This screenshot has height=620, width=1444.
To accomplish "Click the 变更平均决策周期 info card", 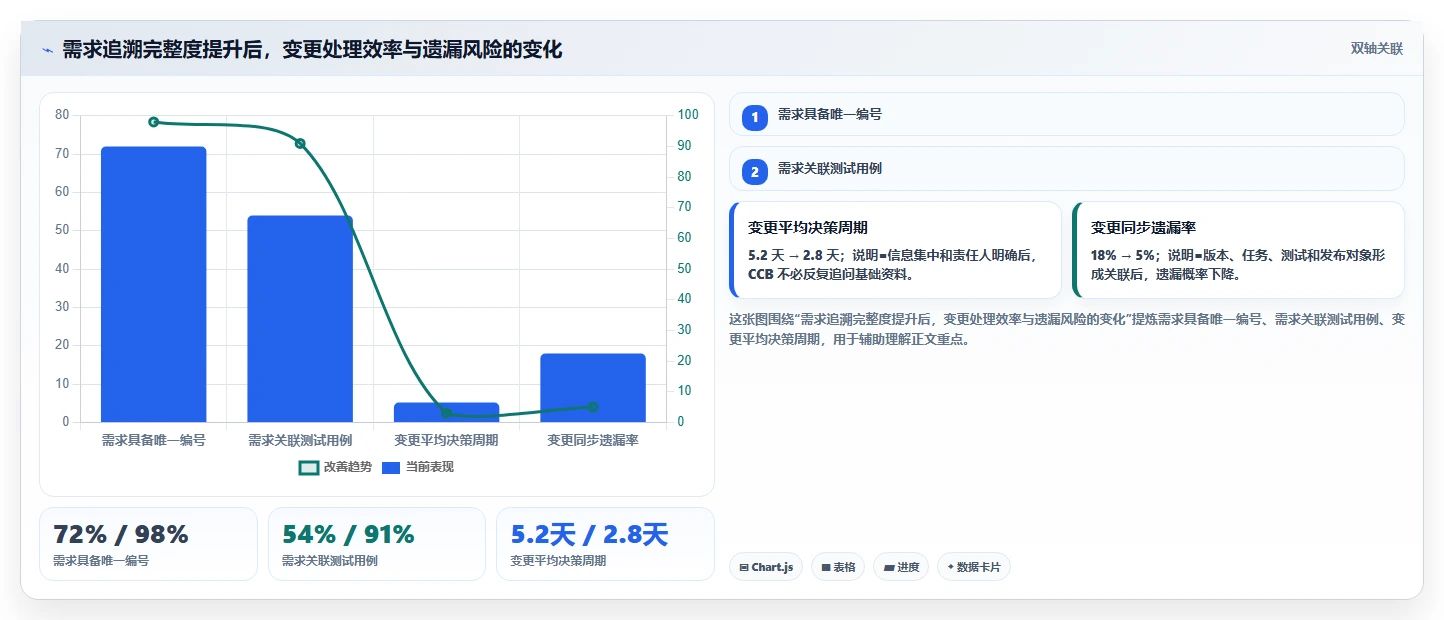I will coord(896,250).
